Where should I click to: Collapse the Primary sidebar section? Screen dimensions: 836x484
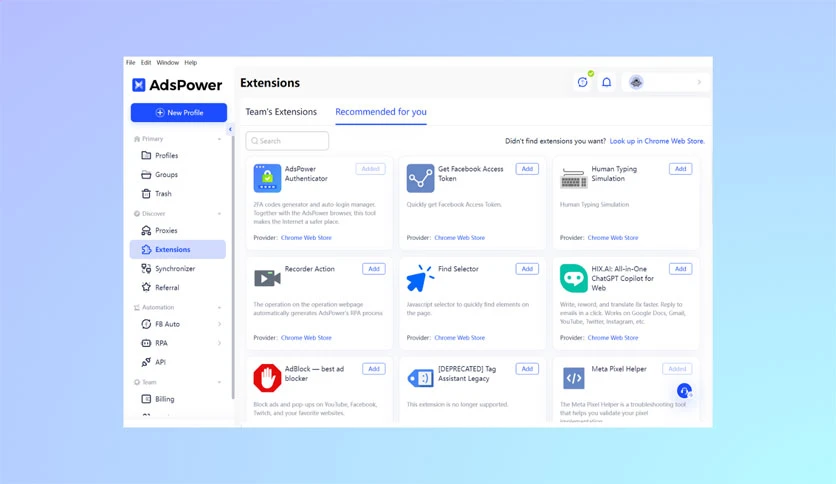coord(219,139)
